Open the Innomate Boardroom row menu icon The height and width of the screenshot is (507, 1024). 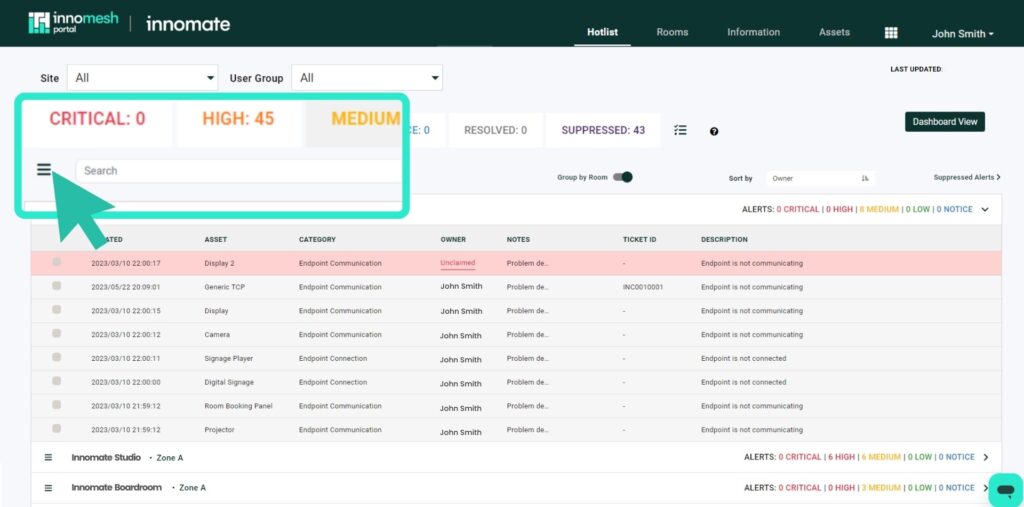click(48, 488)
